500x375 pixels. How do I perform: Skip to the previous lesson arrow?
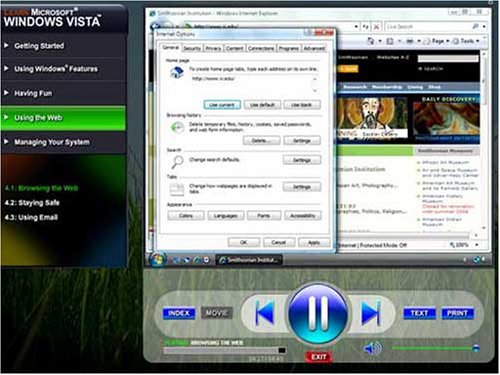coord(265,313)
